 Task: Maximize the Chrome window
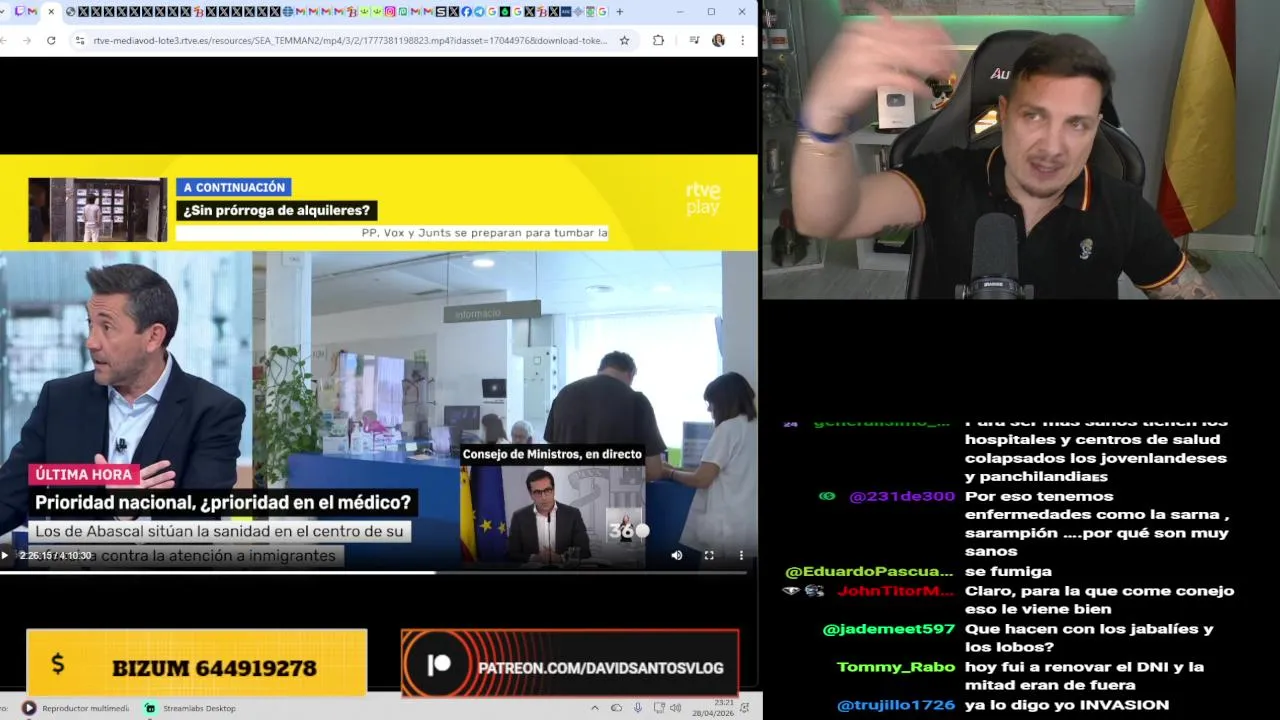711,11
